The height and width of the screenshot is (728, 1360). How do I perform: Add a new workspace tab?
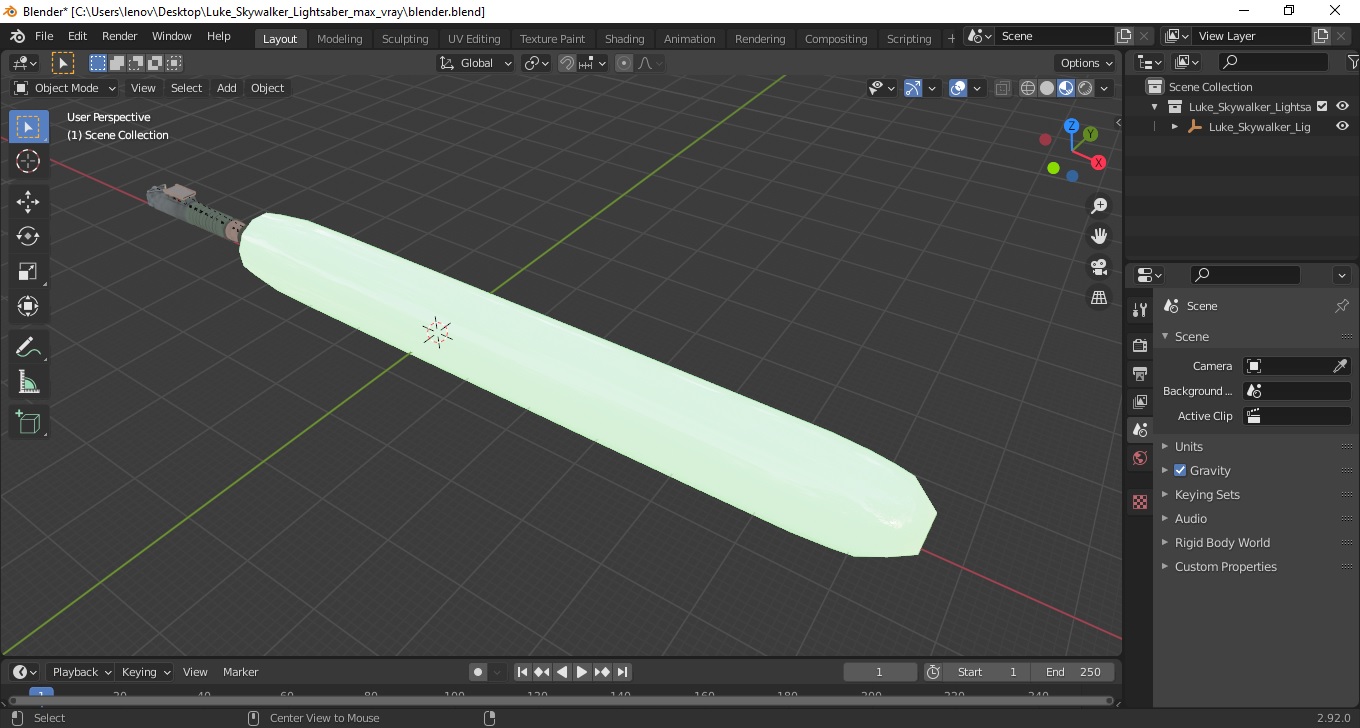(x=951, y=38)
